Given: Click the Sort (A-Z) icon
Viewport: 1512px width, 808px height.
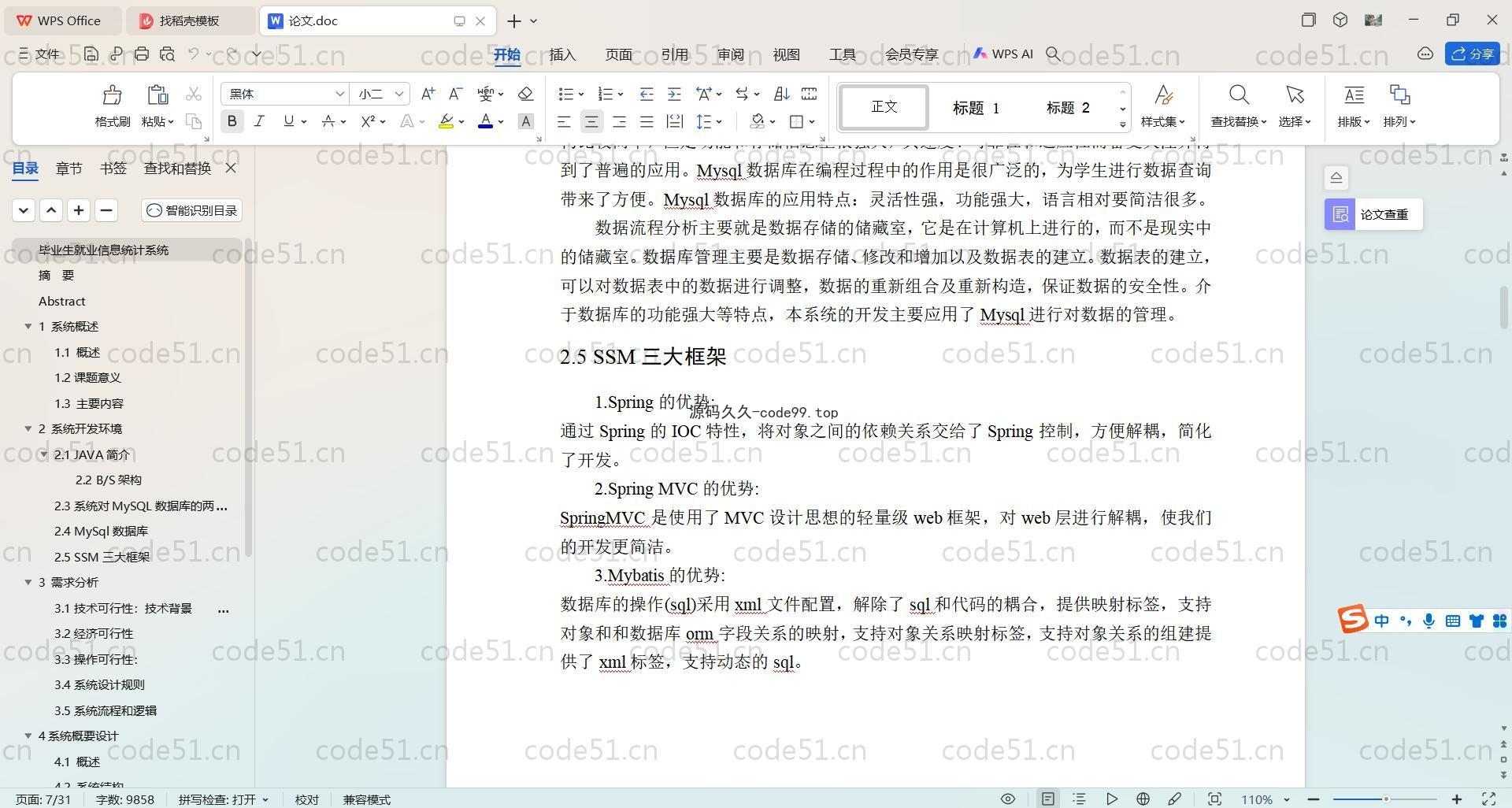Looking at the screenshot, I should pyautogui.click(x=781, y=94).
